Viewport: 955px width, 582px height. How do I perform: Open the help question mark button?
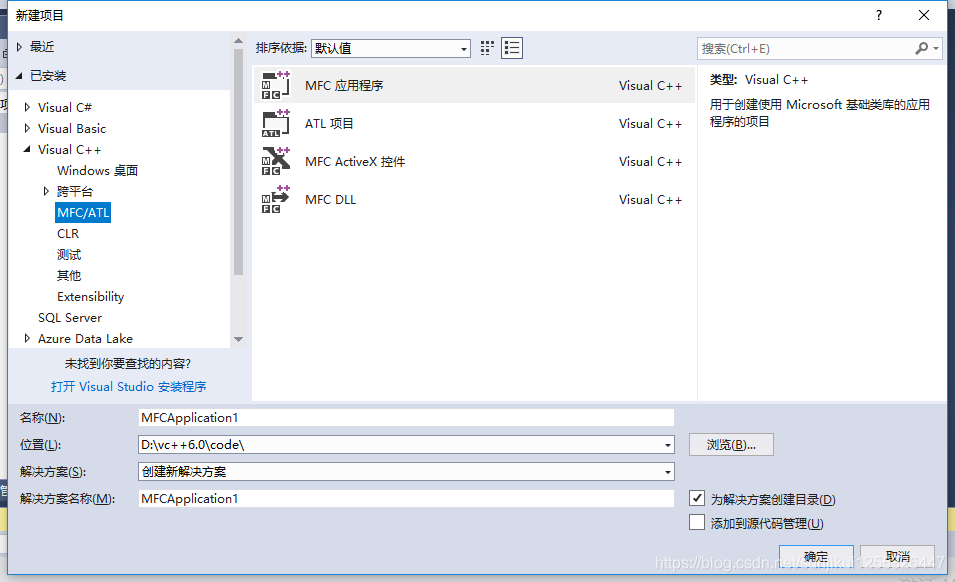(879, 15)
